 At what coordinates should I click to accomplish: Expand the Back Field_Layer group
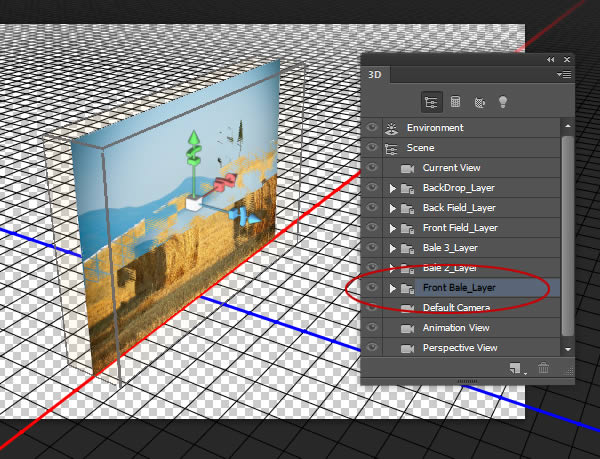(392, 208)
